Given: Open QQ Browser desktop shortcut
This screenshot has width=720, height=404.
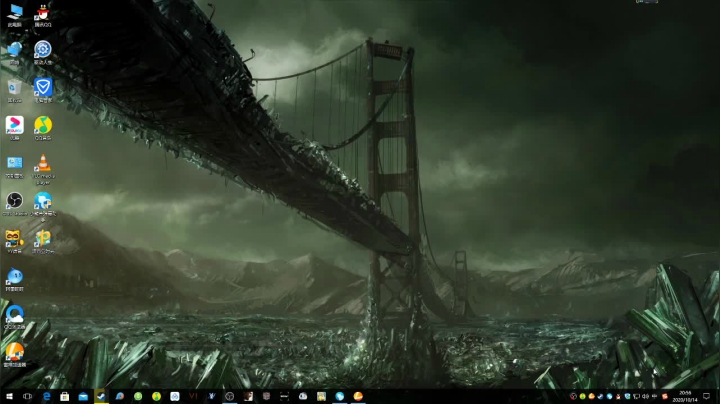Looking at the screenshot, I should click(15, 317).
